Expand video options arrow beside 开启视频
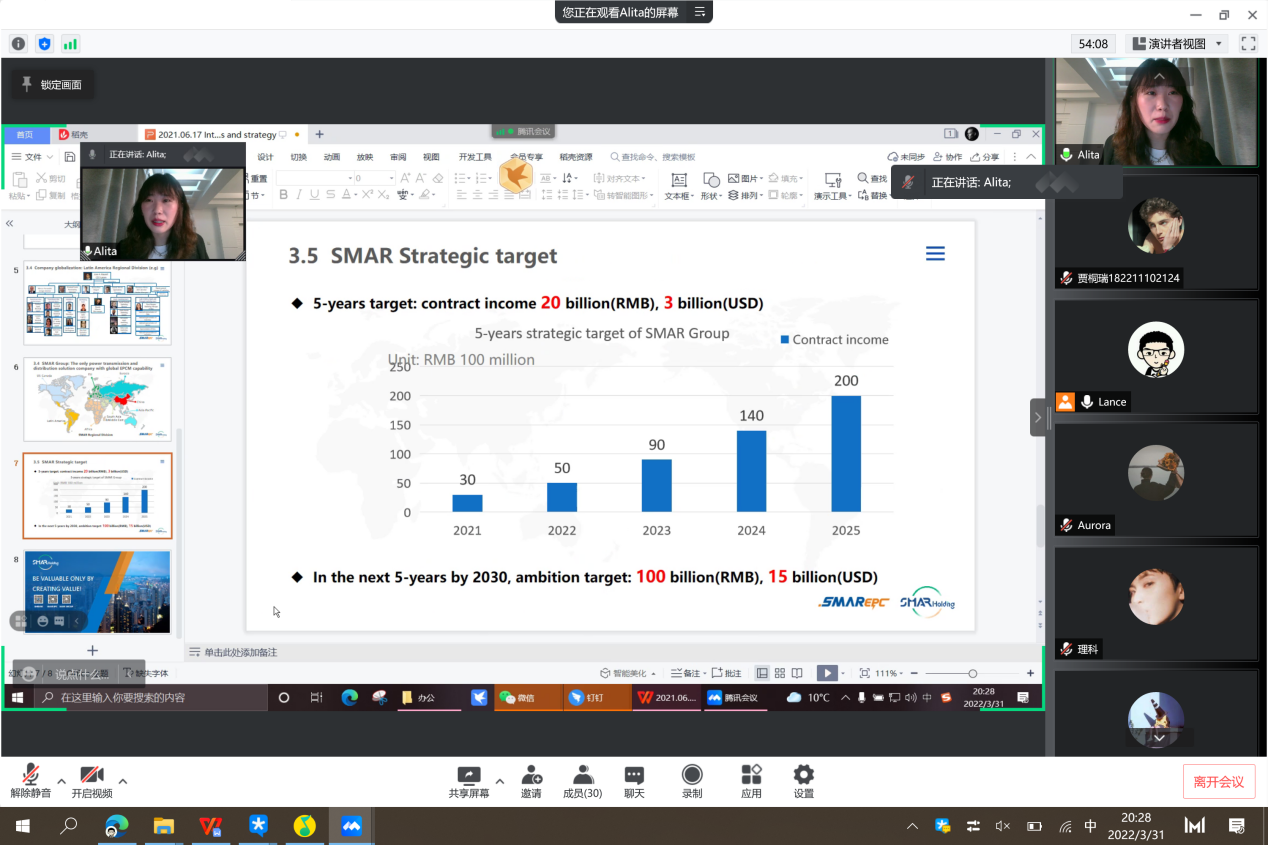Screen dimensions: 1268x845 [123, 781]
